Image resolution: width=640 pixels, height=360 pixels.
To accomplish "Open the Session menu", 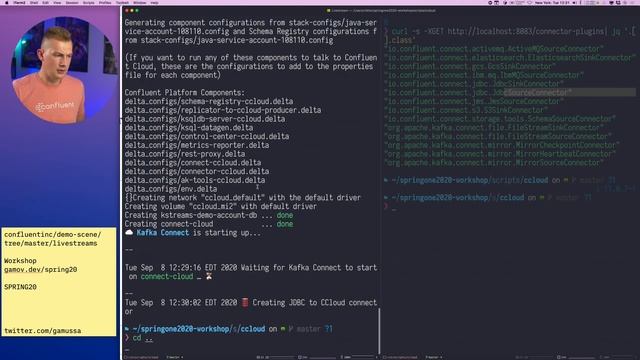I will coord(72,2).
